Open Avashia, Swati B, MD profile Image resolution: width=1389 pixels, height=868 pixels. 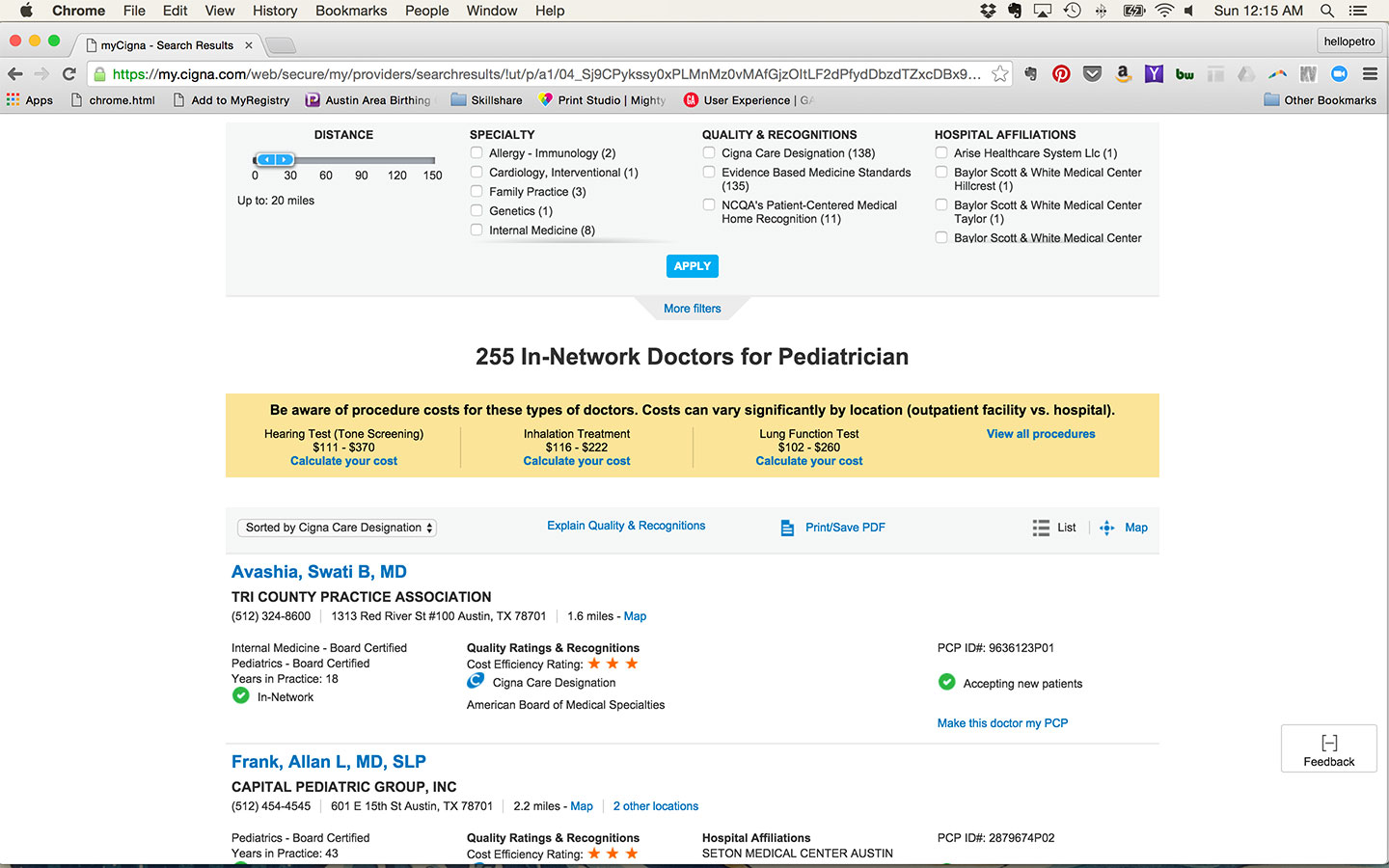click(x=319, y=572)
